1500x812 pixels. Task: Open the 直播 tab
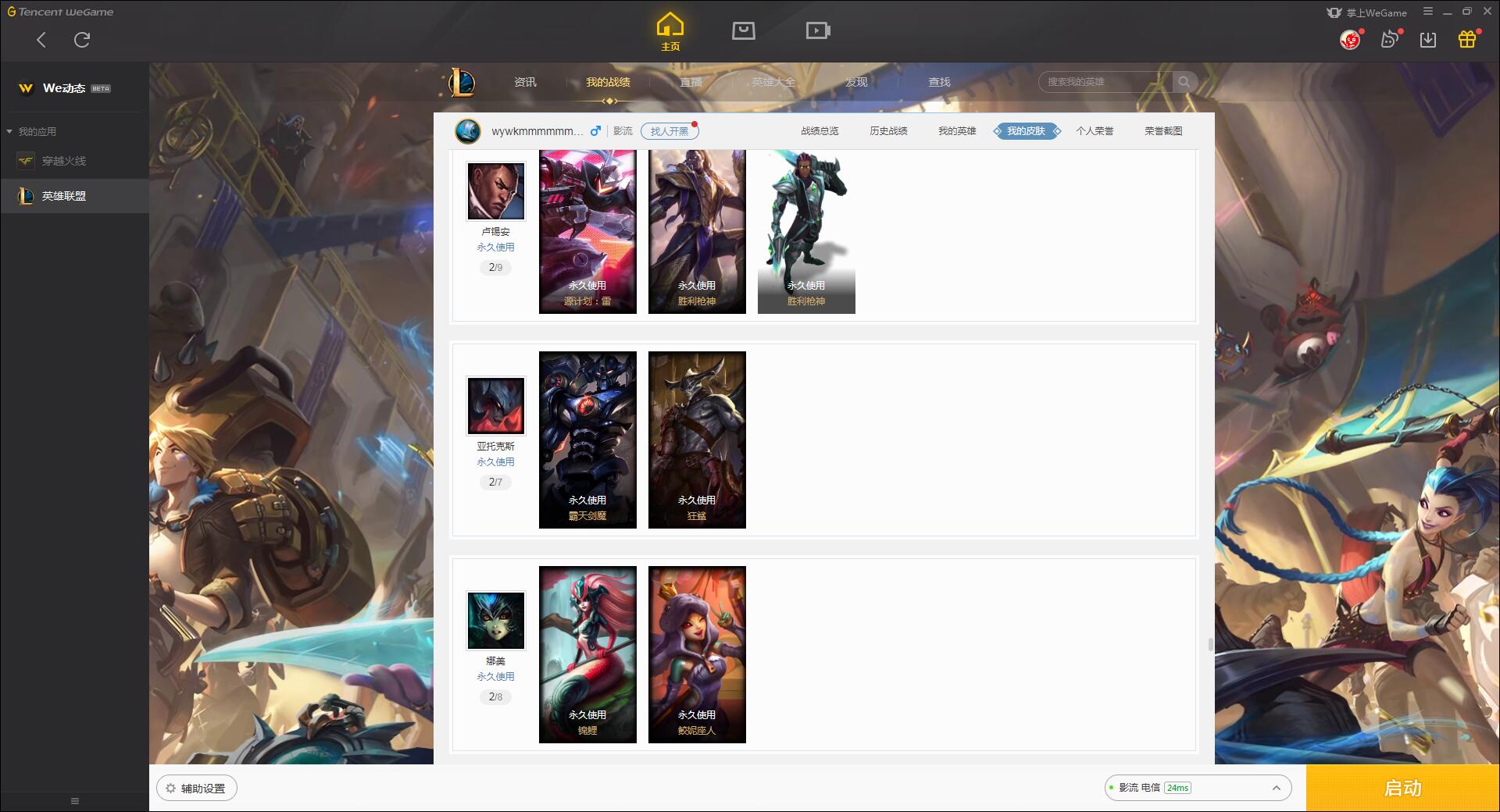pos(691,82)
